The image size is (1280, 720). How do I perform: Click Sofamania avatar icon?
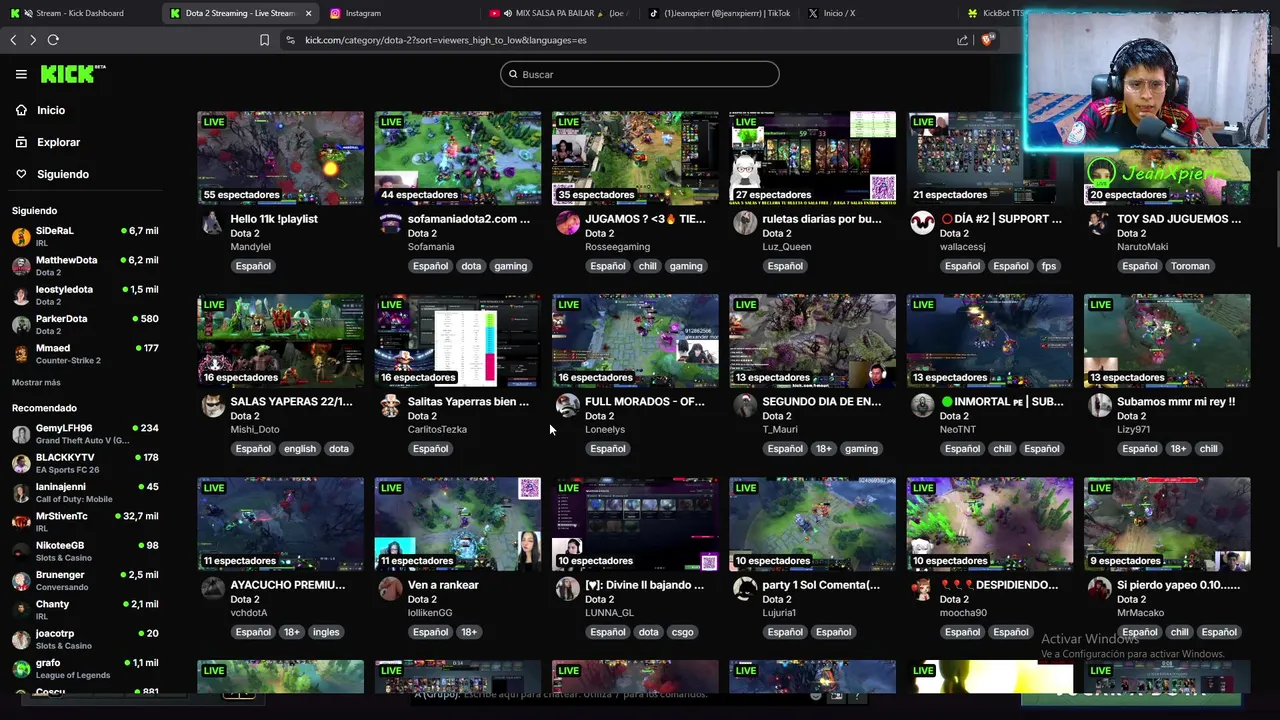390,222
